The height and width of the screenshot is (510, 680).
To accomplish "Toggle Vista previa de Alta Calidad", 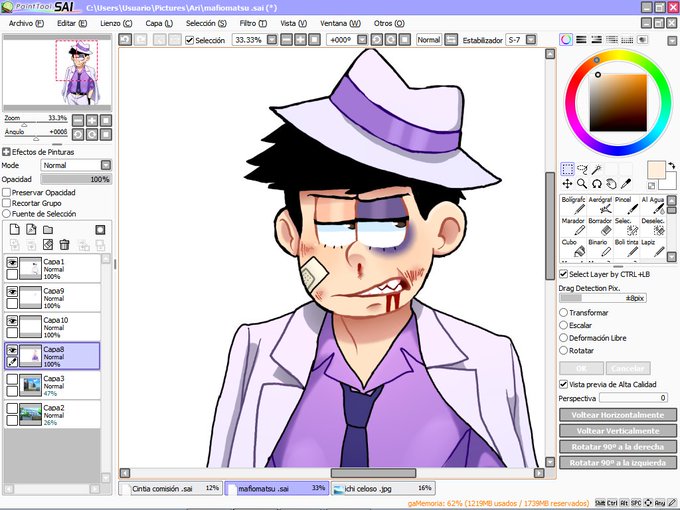I will click(x=563, y=384).
